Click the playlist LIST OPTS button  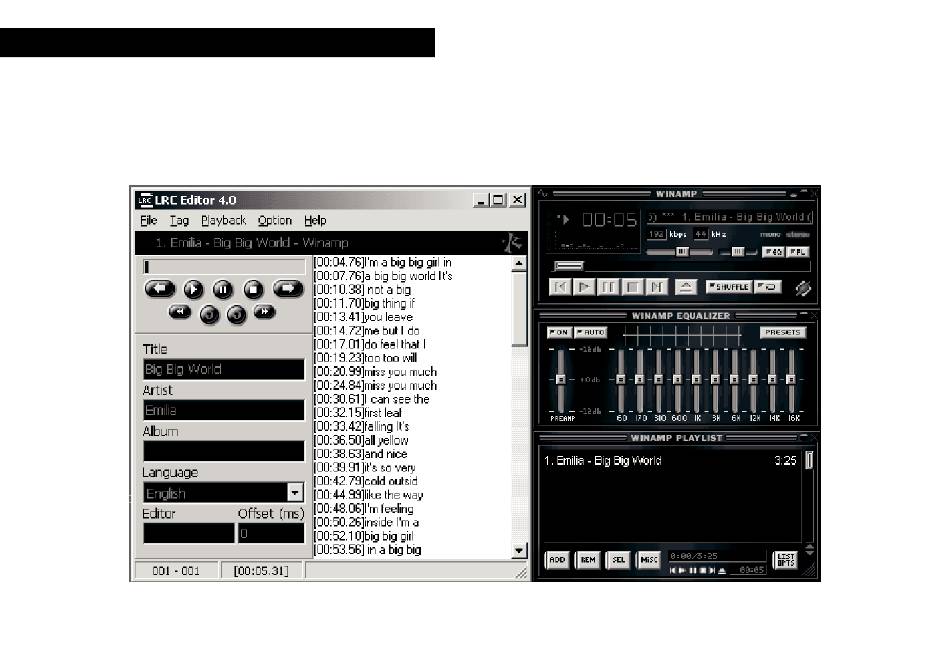(x=786, y=560)
